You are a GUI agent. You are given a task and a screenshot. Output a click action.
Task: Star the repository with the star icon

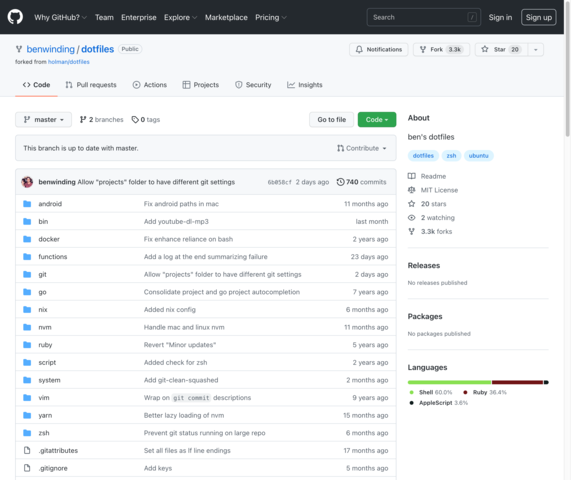484,49
